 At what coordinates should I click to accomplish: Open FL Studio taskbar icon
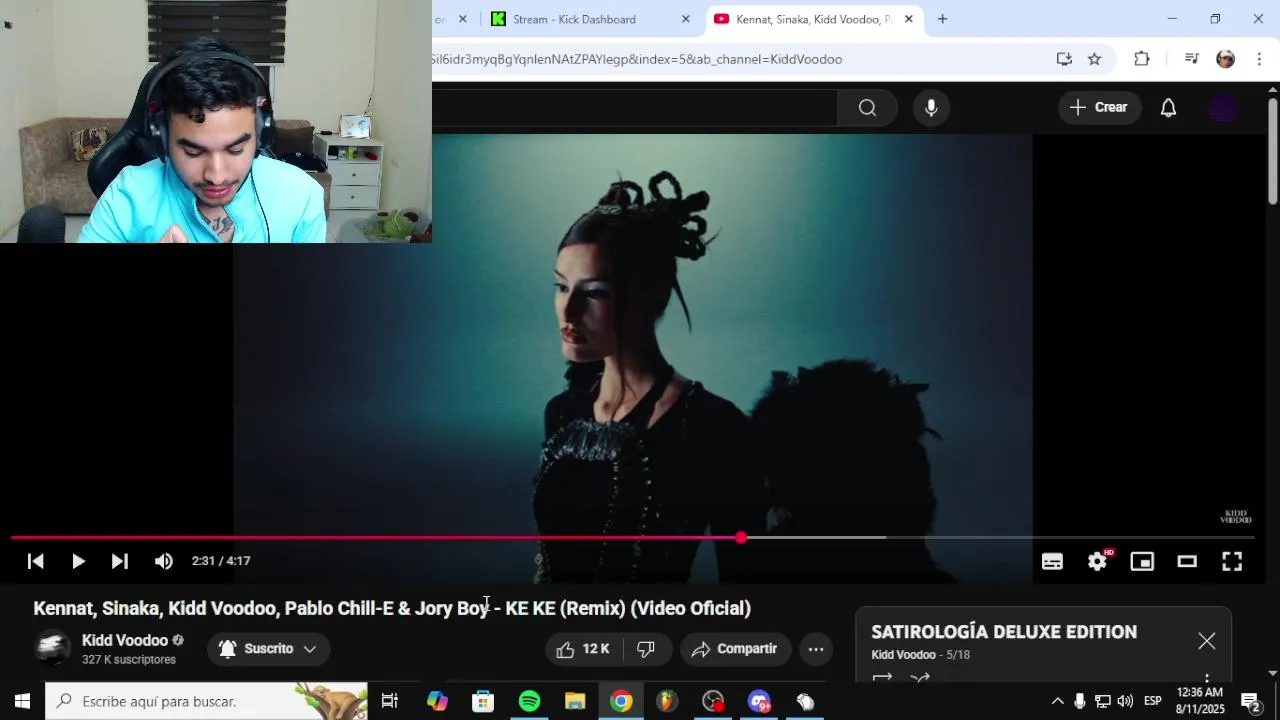coord(667,701)
